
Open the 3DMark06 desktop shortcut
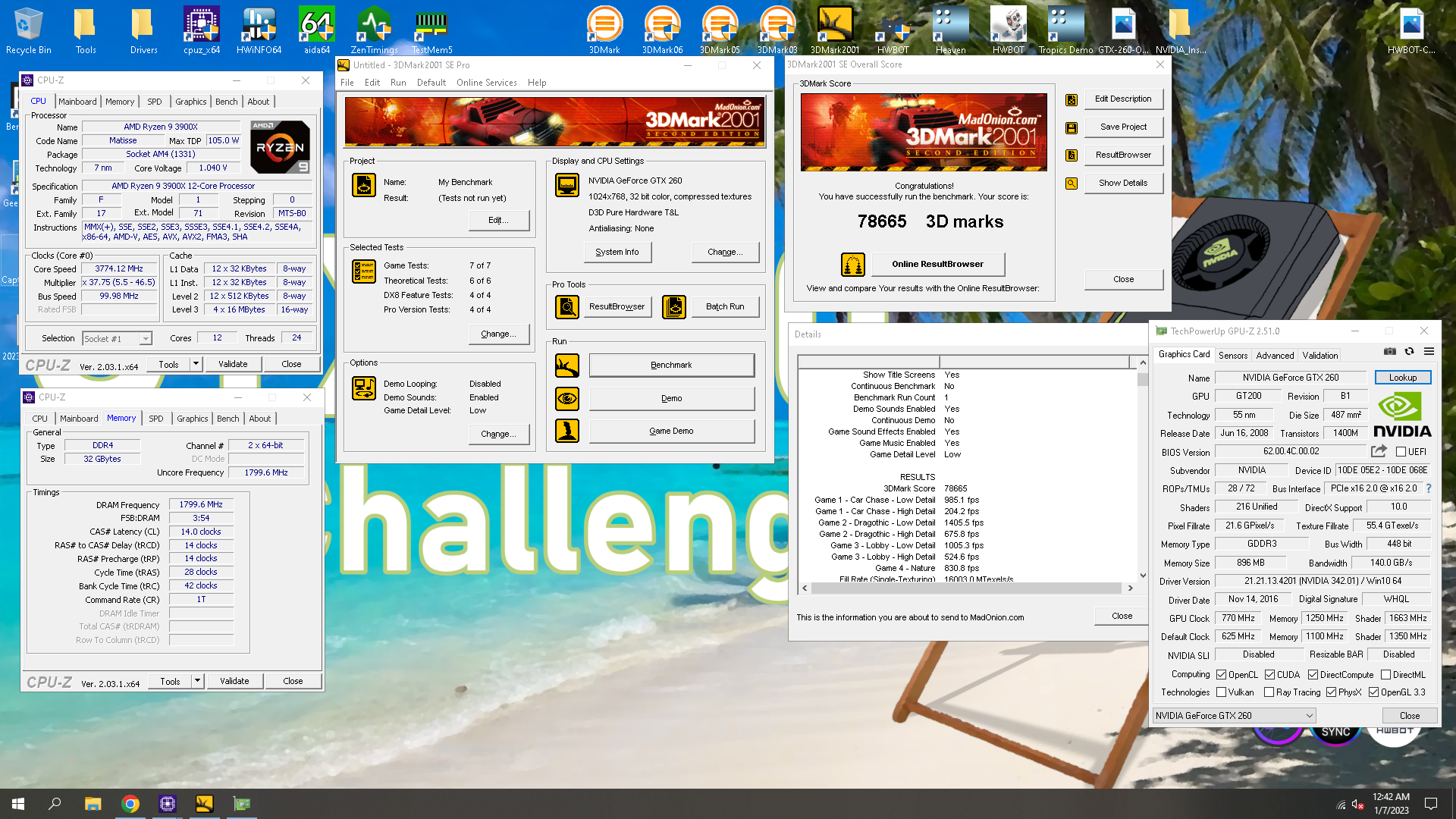[662, 30]
